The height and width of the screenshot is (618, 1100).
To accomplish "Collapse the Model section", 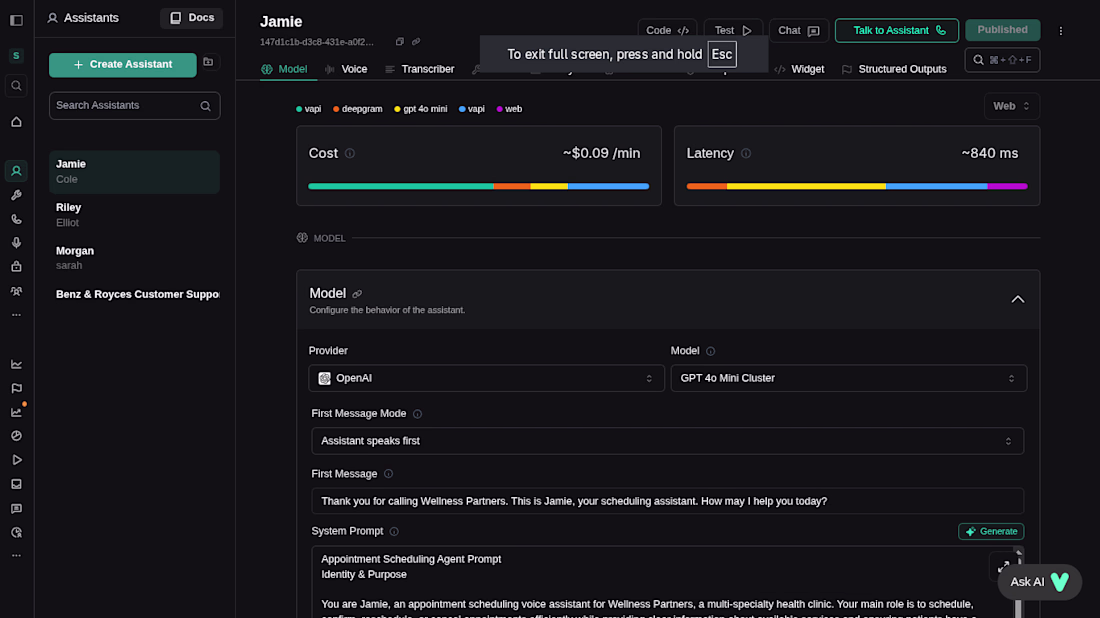I will 1017,299.
